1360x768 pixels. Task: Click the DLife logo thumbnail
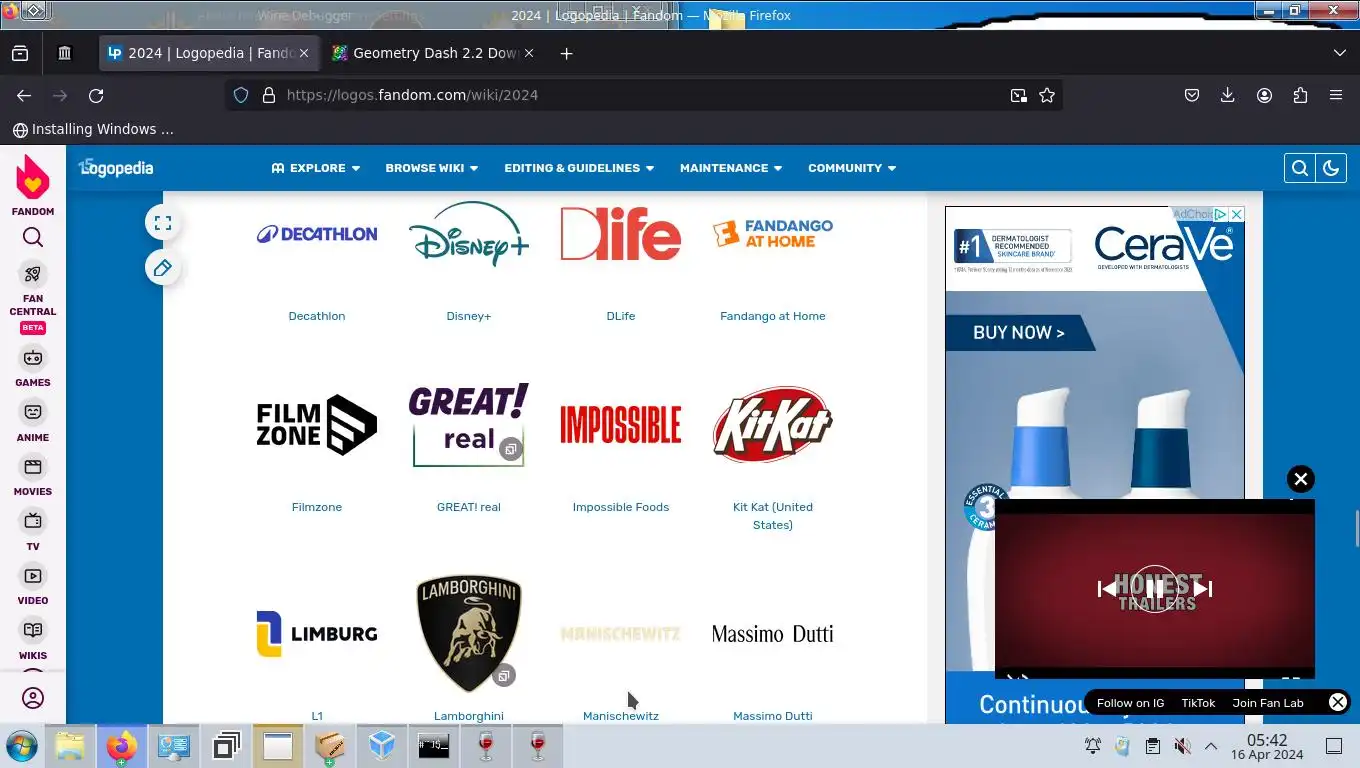coord(621,233)
